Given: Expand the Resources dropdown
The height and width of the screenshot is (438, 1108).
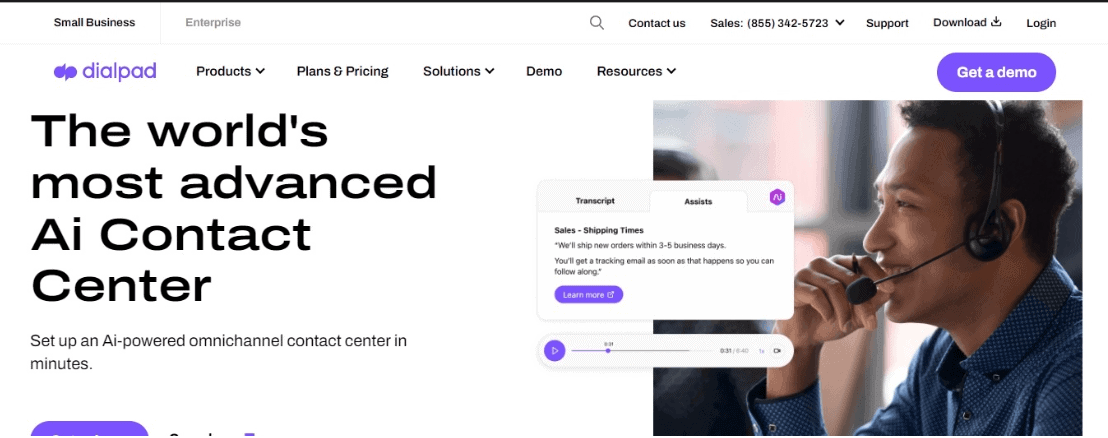Looking at the screenshot, I should pos(636,71).
